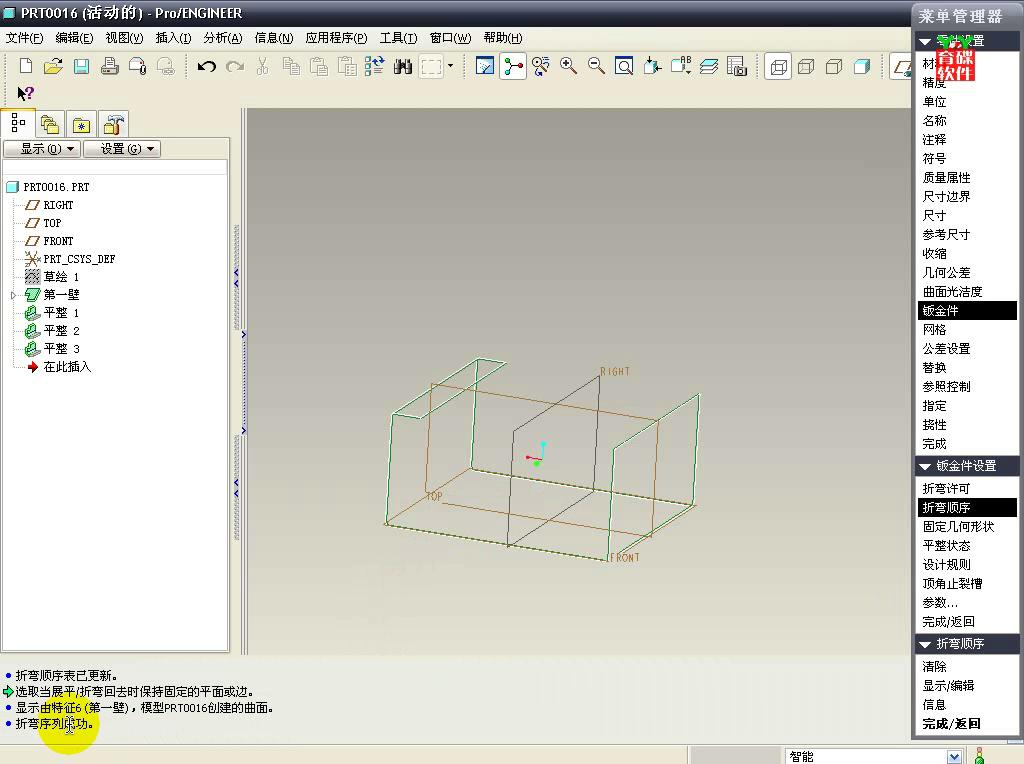Viewport: 1024px width, 764px height.
Task: Toggle orient mode icon
Action: click(x=541, y=66)
